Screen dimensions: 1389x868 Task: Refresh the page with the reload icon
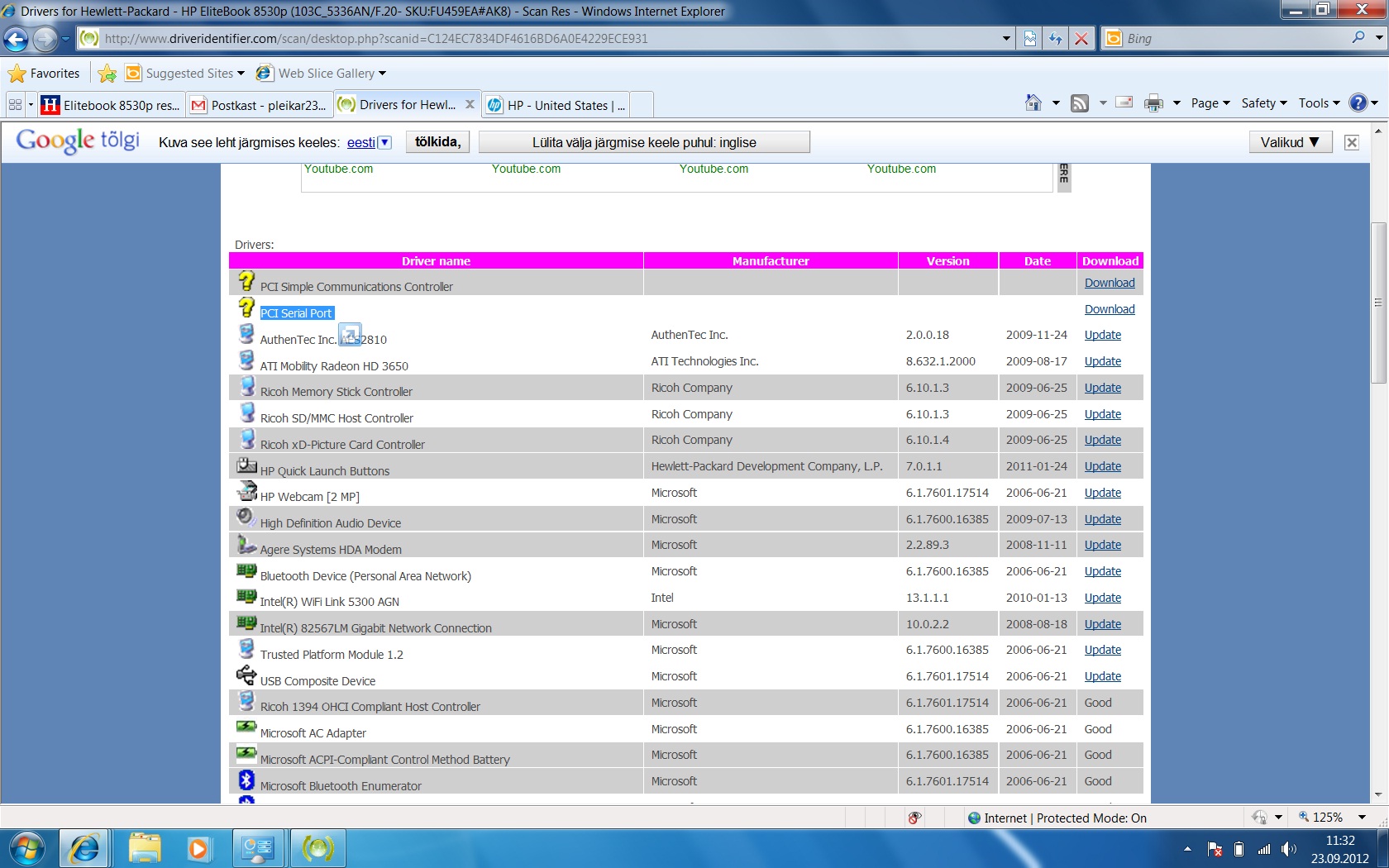click(1056, 39)
